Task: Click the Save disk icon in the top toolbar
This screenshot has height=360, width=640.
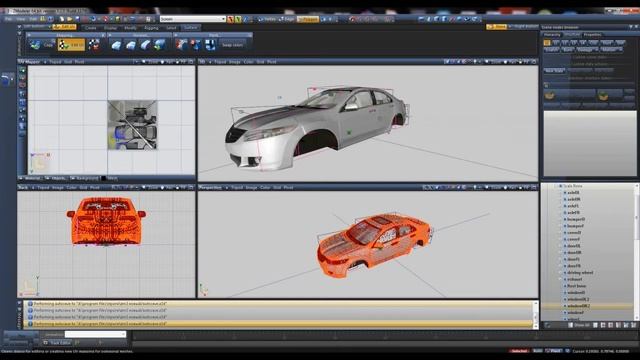Action: tap(77, 19)
